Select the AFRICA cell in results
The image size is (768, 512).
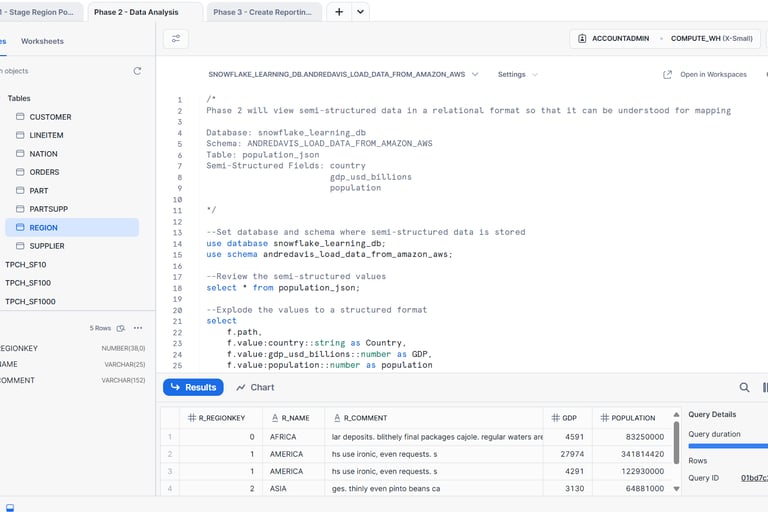(x=294, y=437)
